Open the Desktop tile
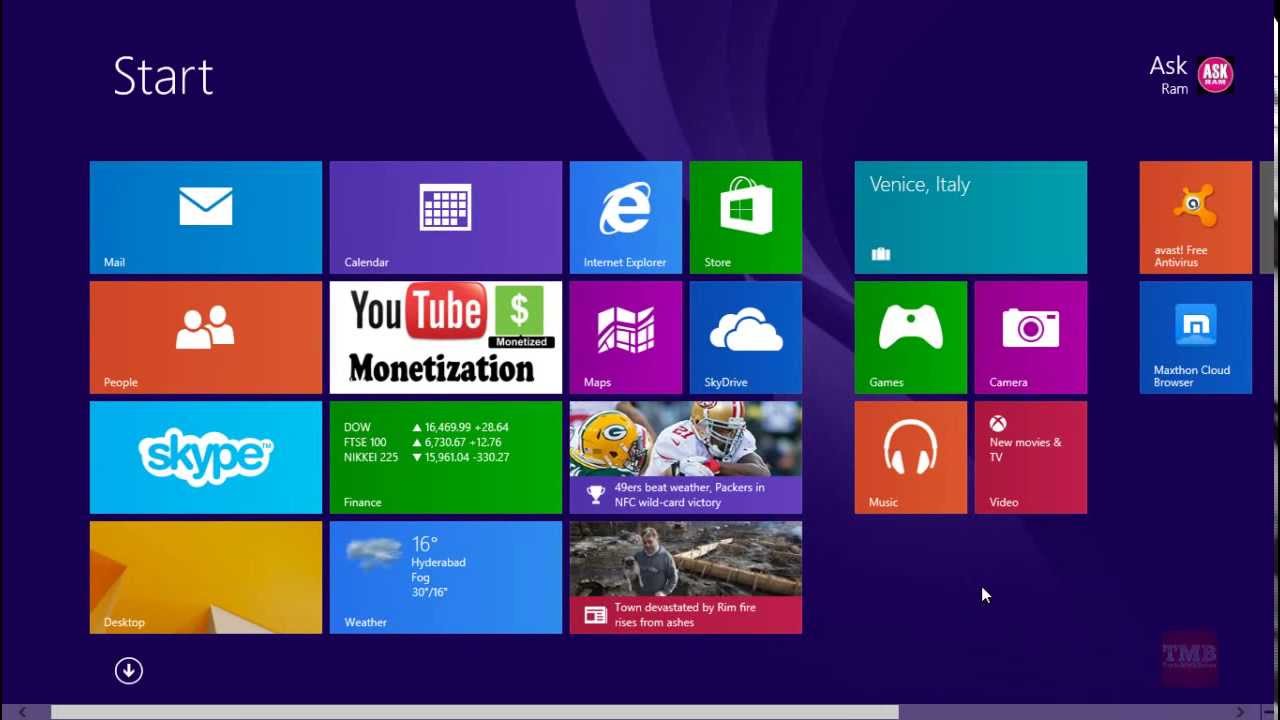The height and width of the screenshot is (720, 1280). [206, 577]
